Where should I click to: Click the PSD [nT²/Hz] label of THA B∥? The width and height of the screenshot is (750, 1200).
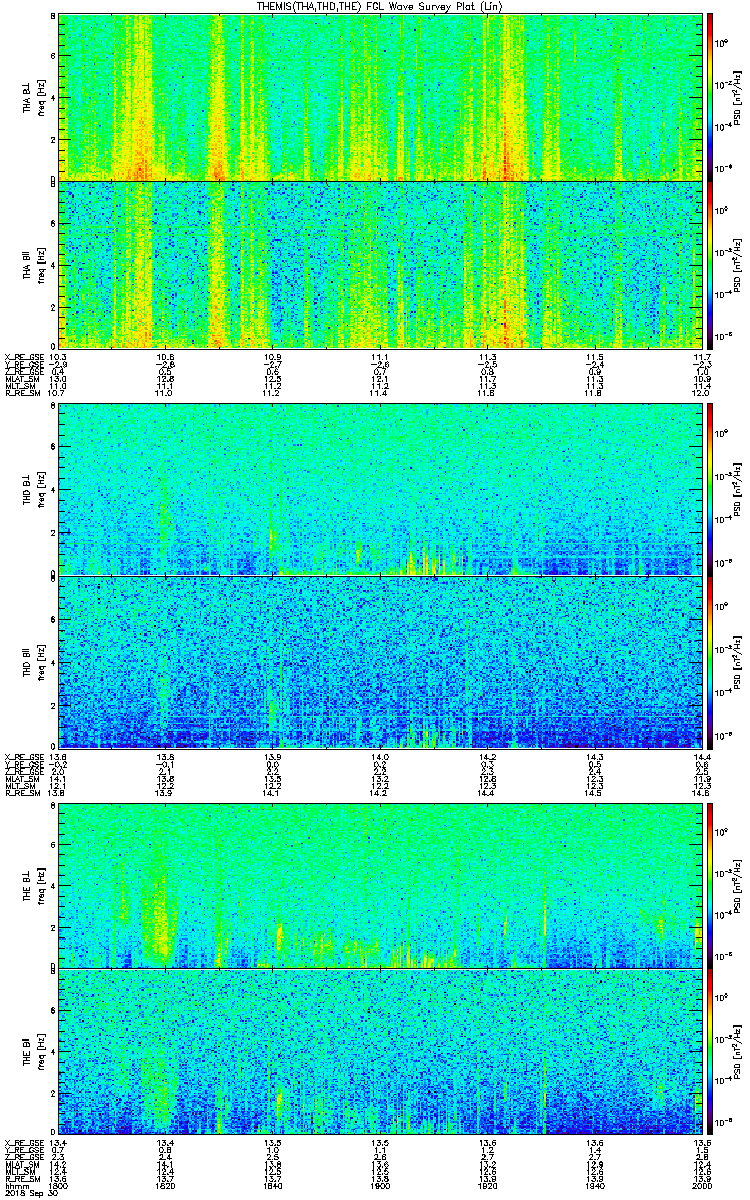(737, 264)
